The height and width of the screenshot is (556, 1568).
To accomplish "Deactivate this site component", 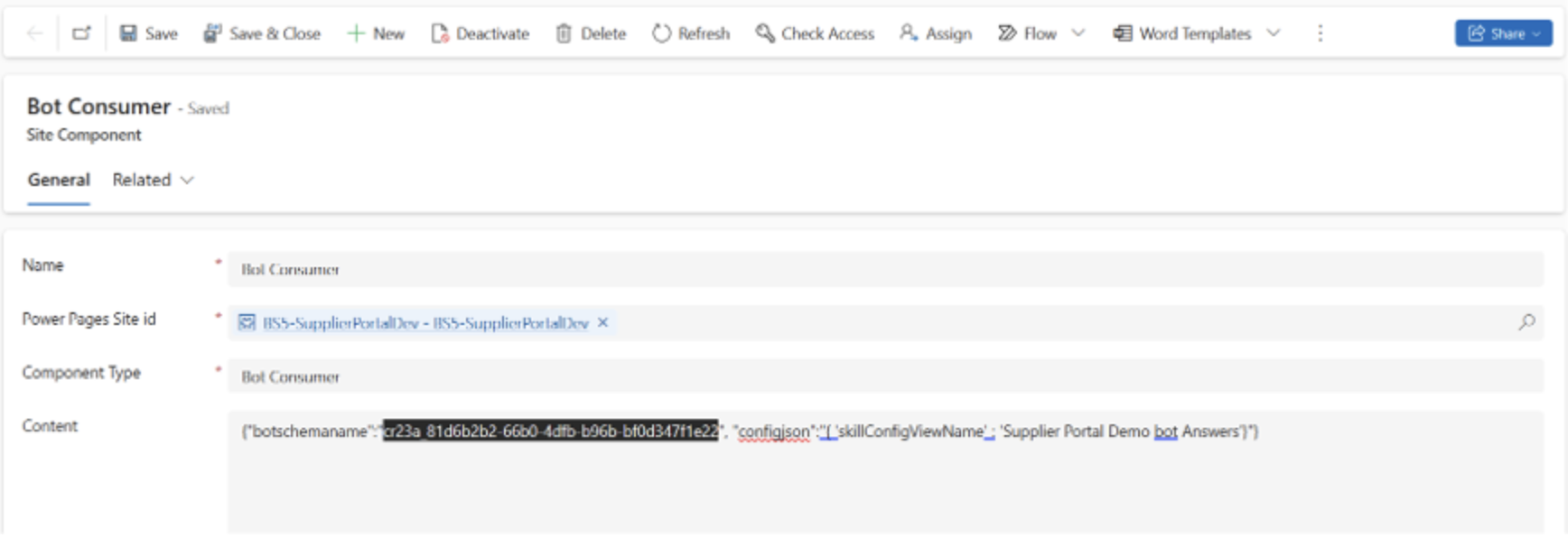I will click(x=480, y=33).
